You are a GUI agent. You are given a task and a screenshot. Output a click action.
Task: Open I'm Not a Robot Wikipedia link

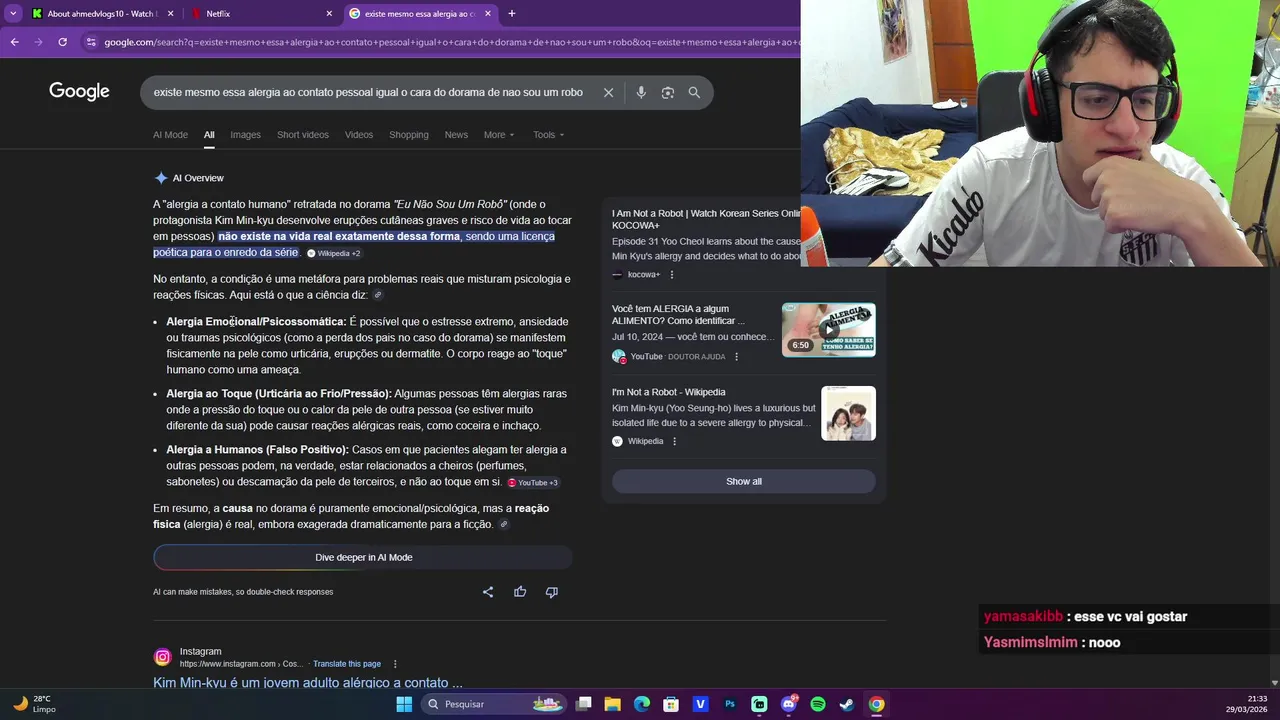point(669,392)
